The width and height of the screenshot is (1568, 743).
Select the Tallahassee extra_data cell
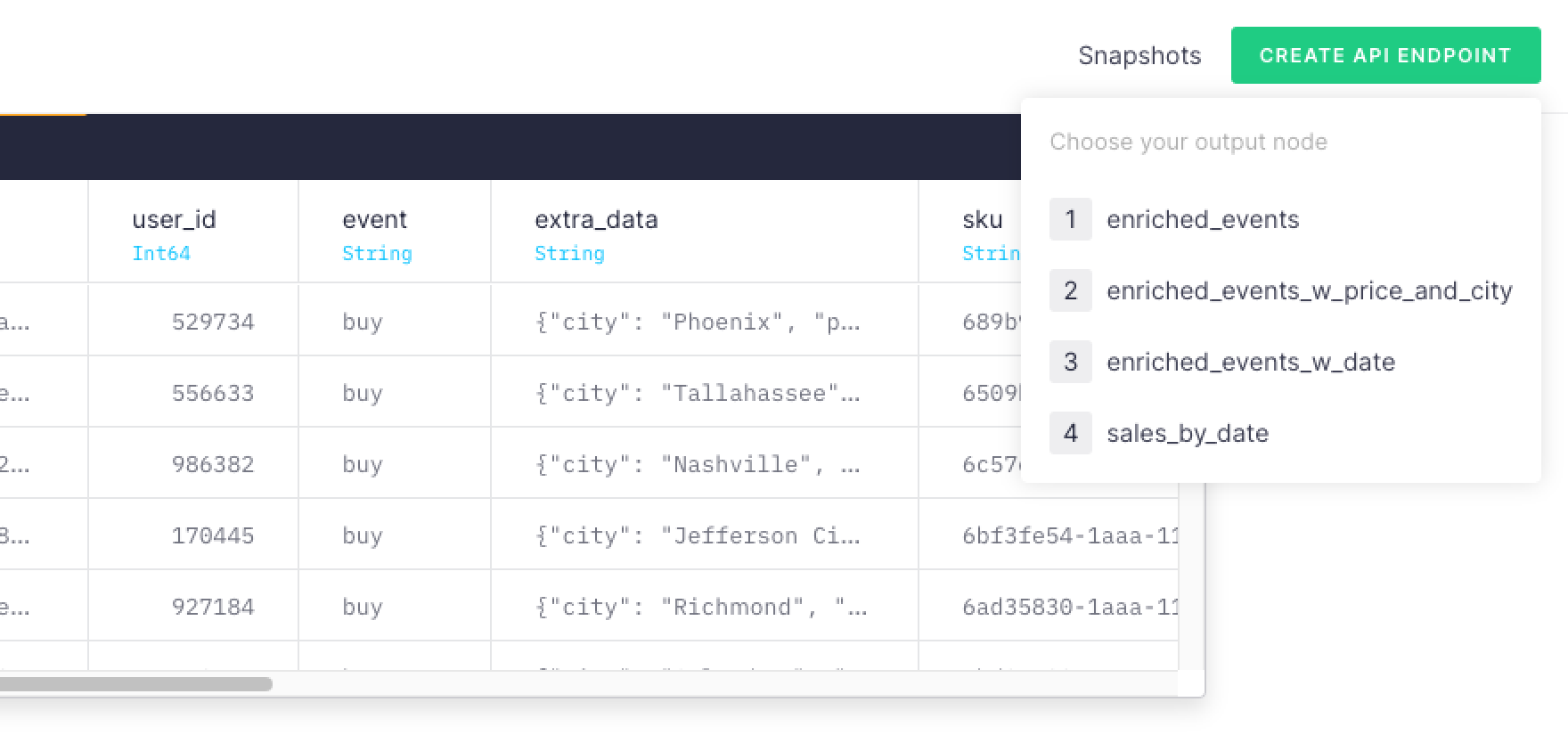coord(705,393)
